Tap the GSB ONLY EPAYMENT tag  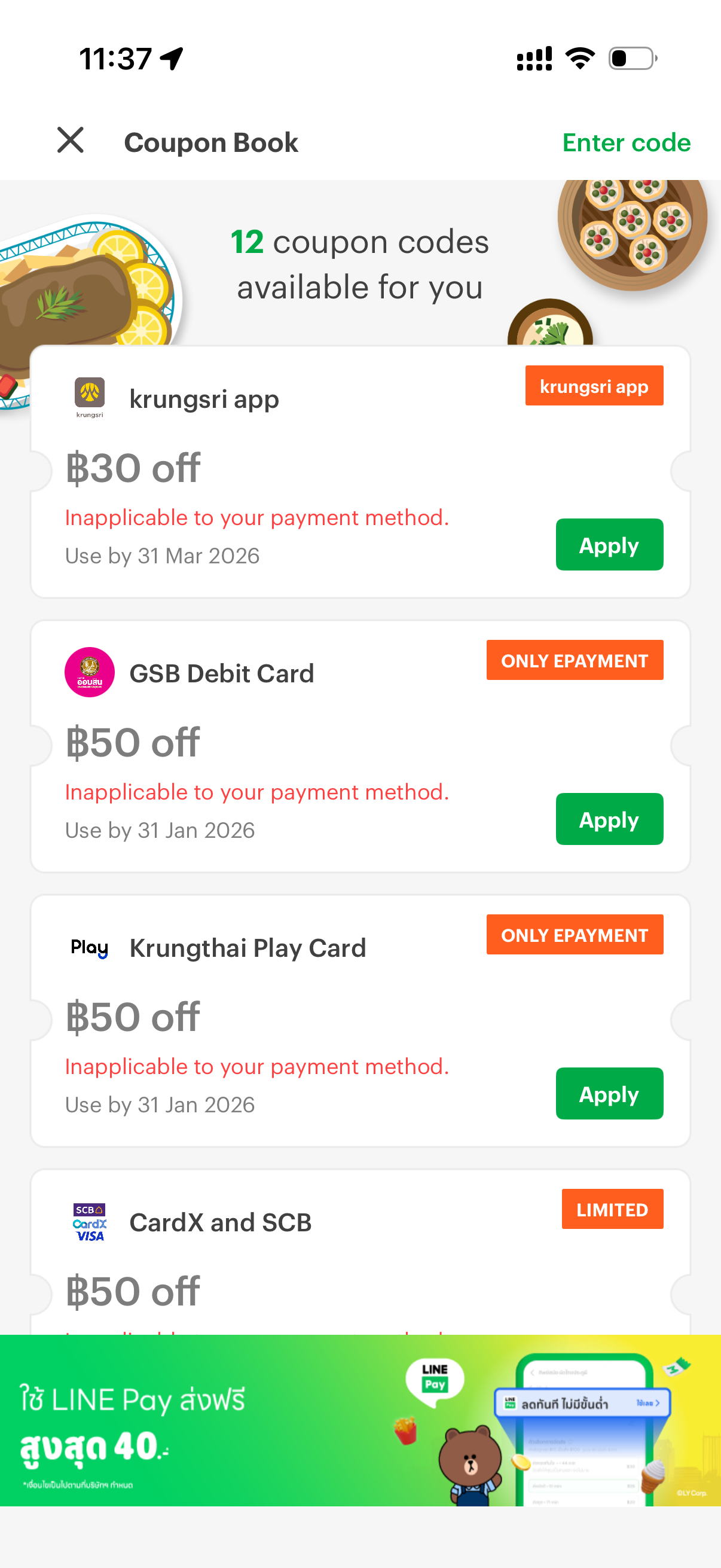[575, 660]
